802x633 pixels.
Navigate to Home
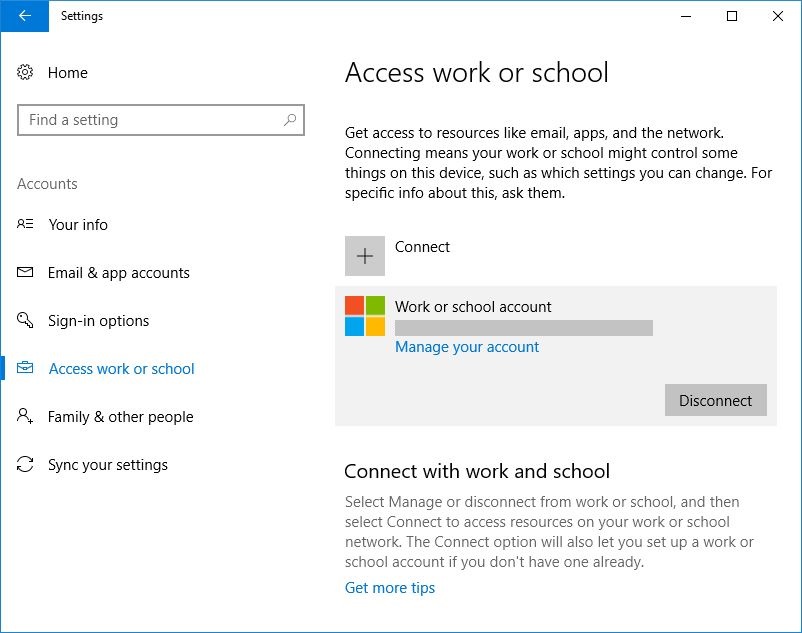click(x=68, y=72)
